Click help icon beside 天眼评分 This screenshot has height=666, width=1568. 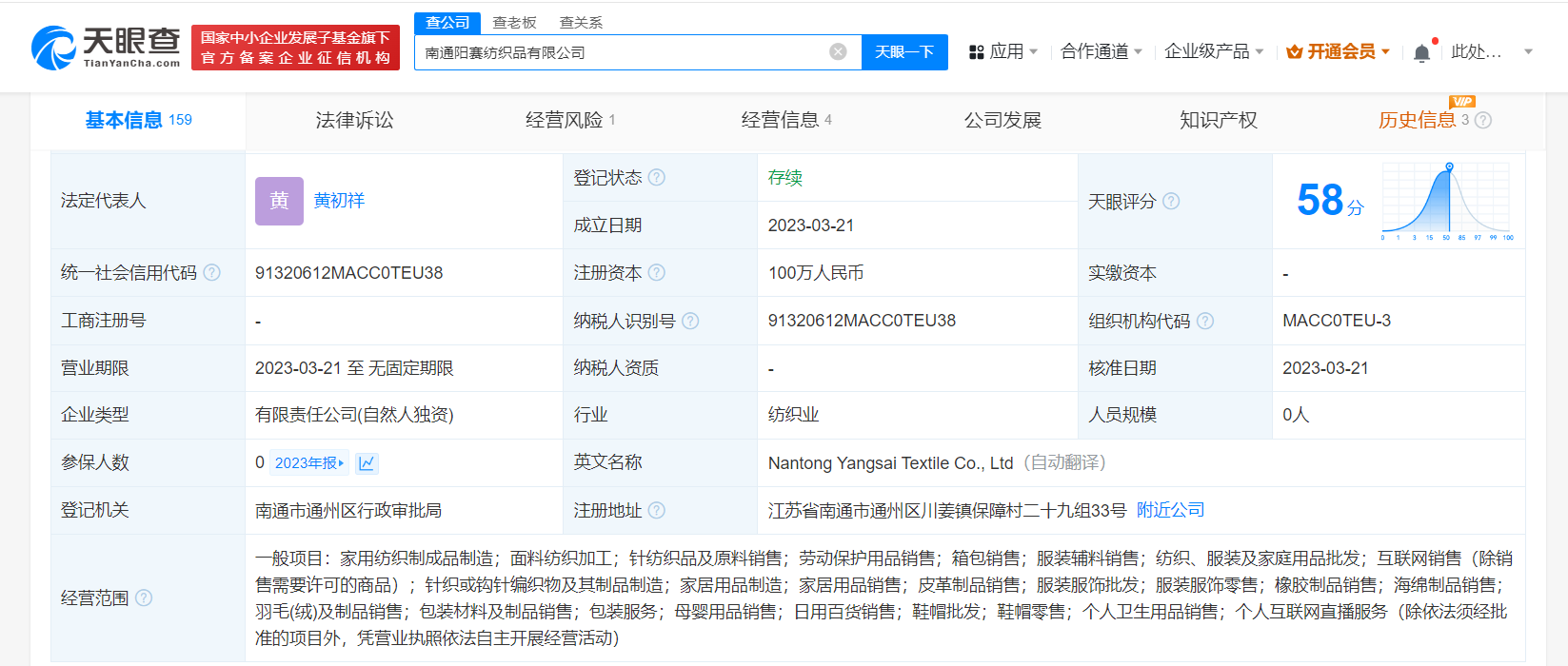[1171, 201]
